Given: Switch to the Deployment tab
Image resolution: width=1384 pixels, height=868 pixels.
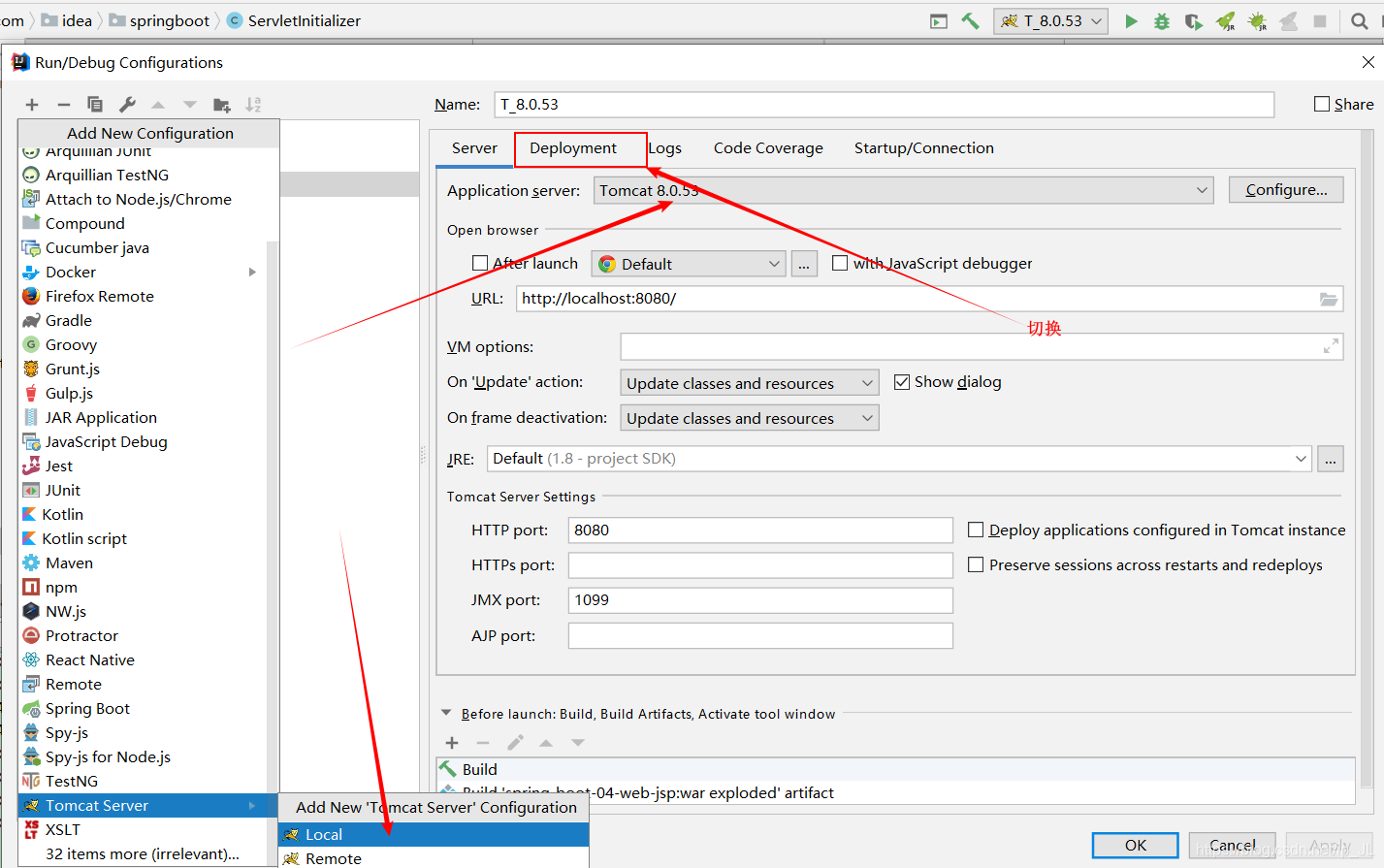Looking at the screenshot, I should [x=573, y=148].
